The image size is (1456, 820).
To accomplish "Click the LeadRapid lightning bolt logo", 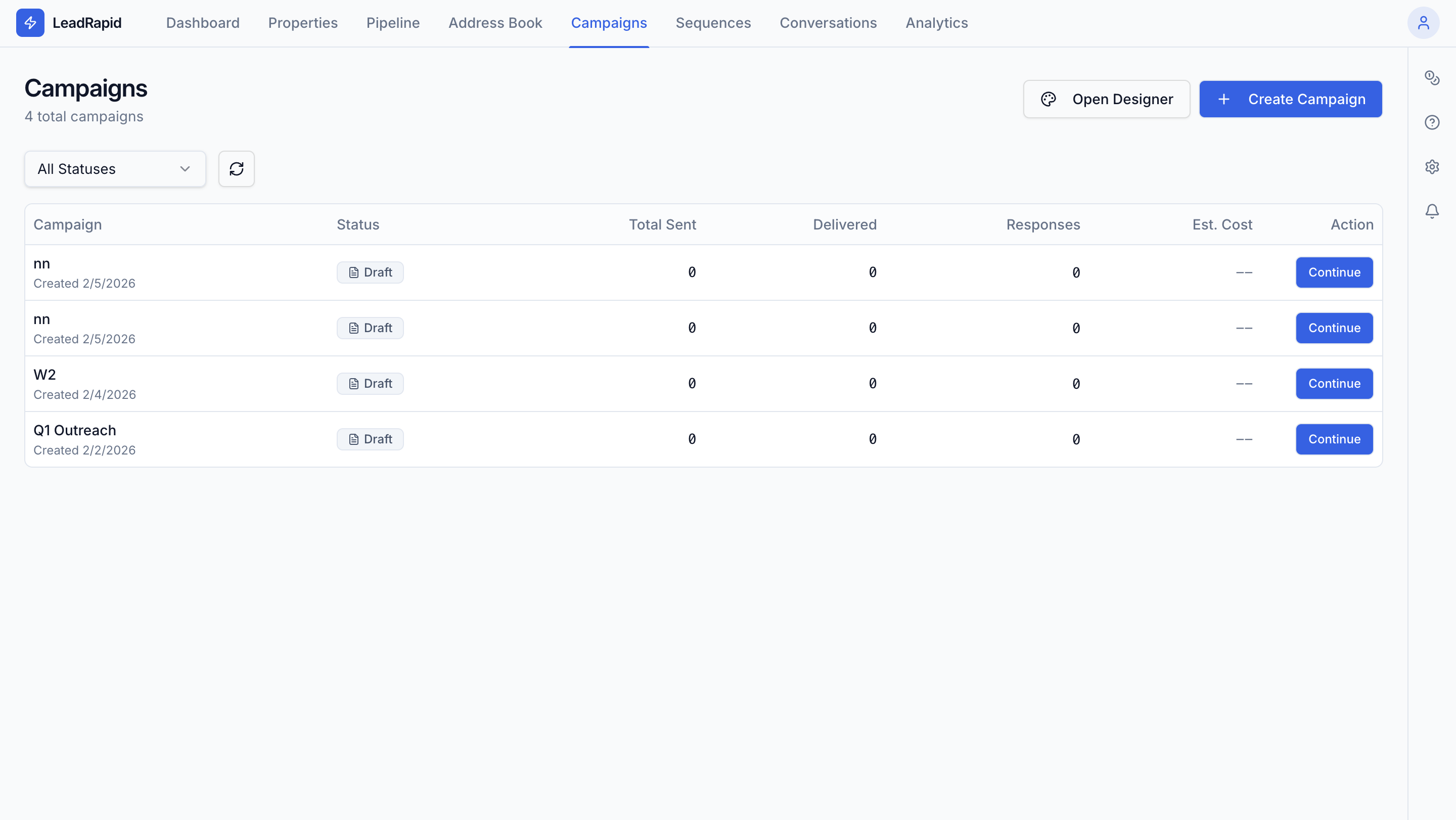I will point(30,23).
